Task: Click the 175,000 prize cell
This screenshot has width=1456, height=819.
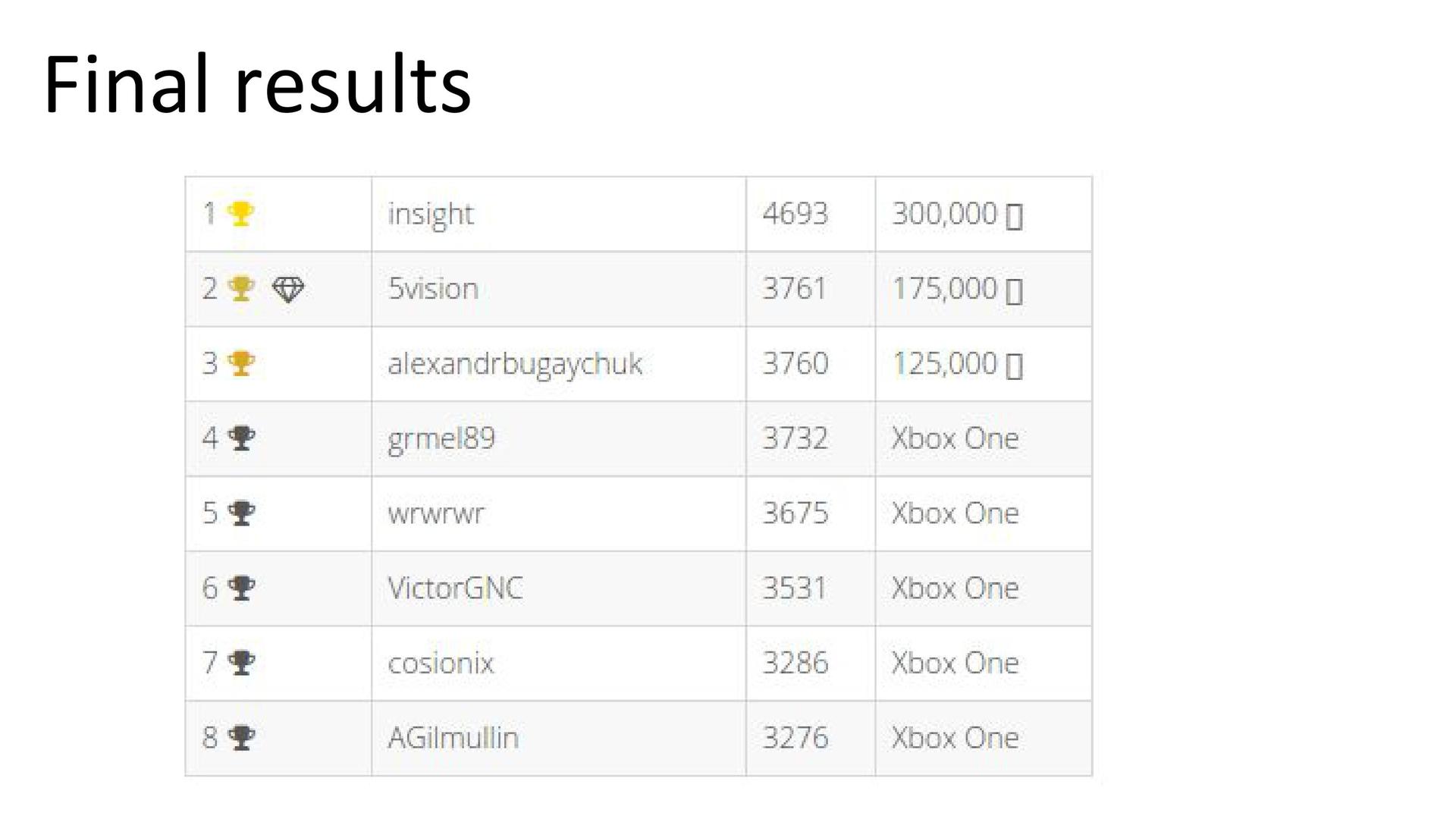Action: (957, 289)
